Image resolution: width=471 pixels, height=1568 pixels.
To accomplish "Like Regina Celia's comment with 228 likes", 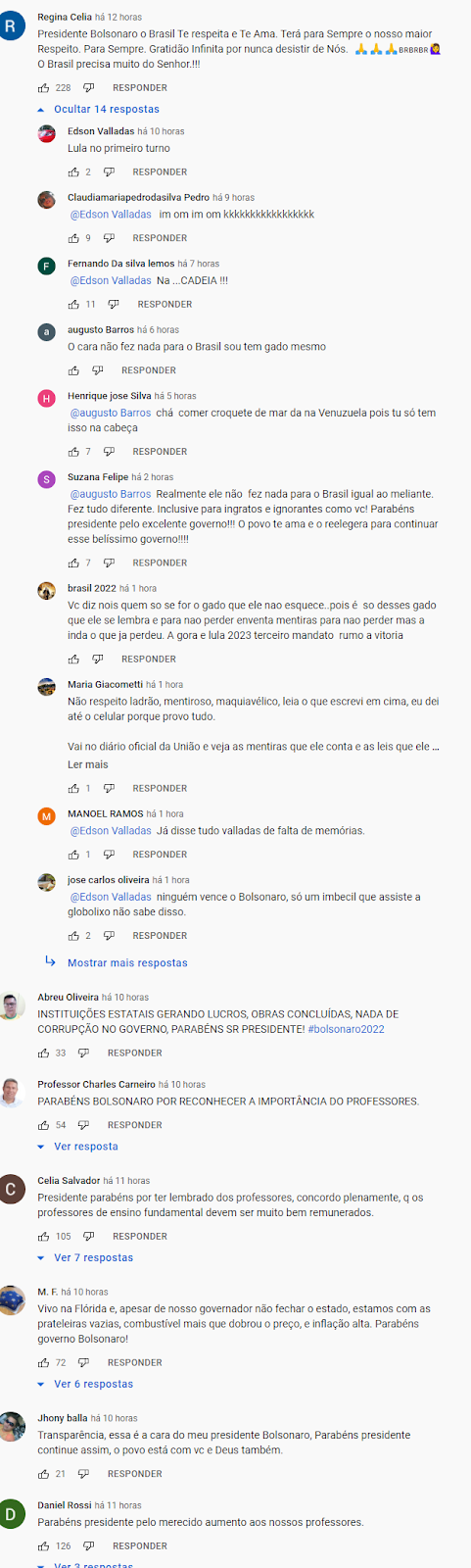I will 43,88.
